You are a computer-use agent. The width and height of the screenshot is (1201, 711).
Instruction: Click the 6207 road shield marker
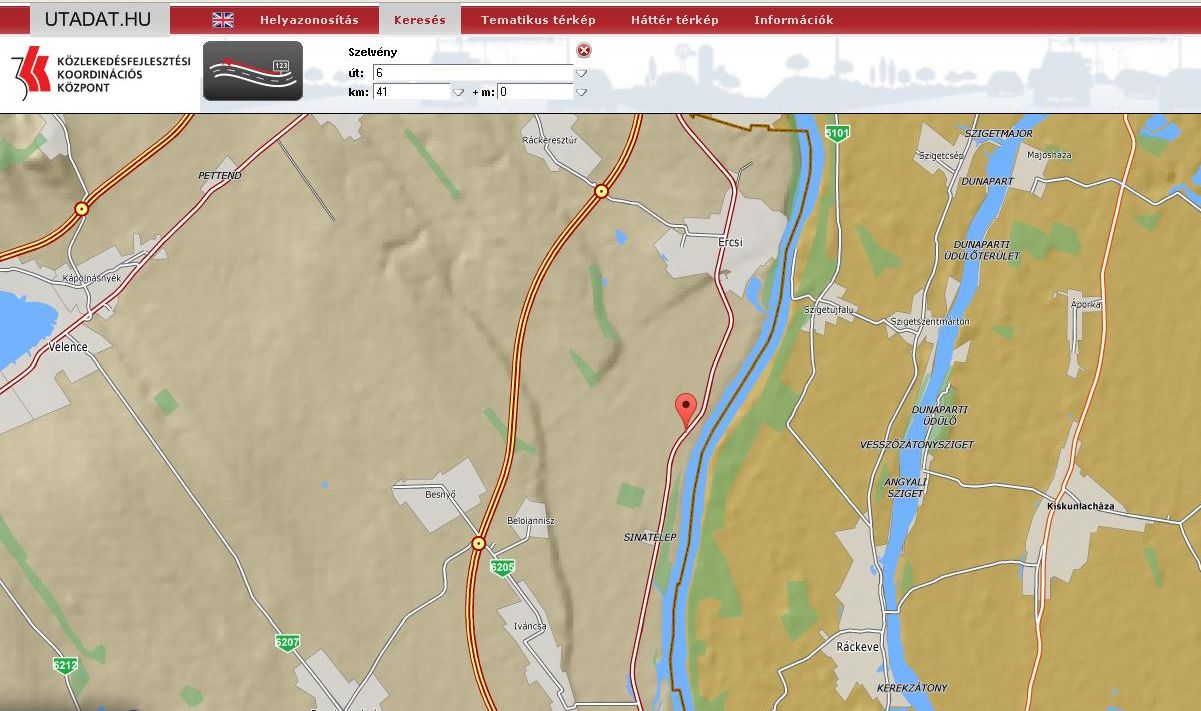[x=287, y=642]
